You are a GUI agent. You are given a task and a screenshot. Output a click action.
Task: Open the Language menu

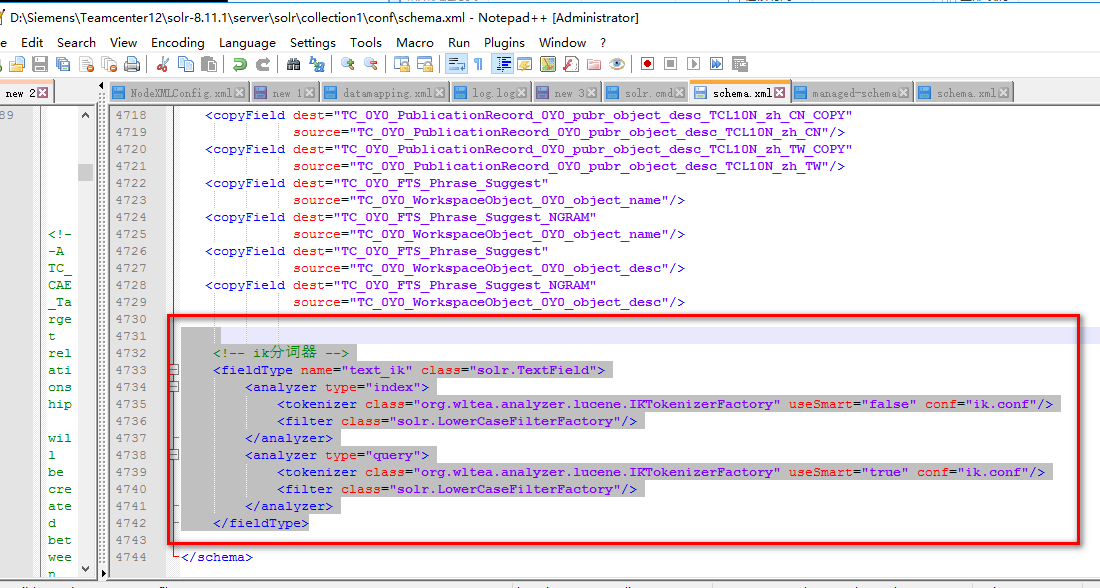click(247, 43)
